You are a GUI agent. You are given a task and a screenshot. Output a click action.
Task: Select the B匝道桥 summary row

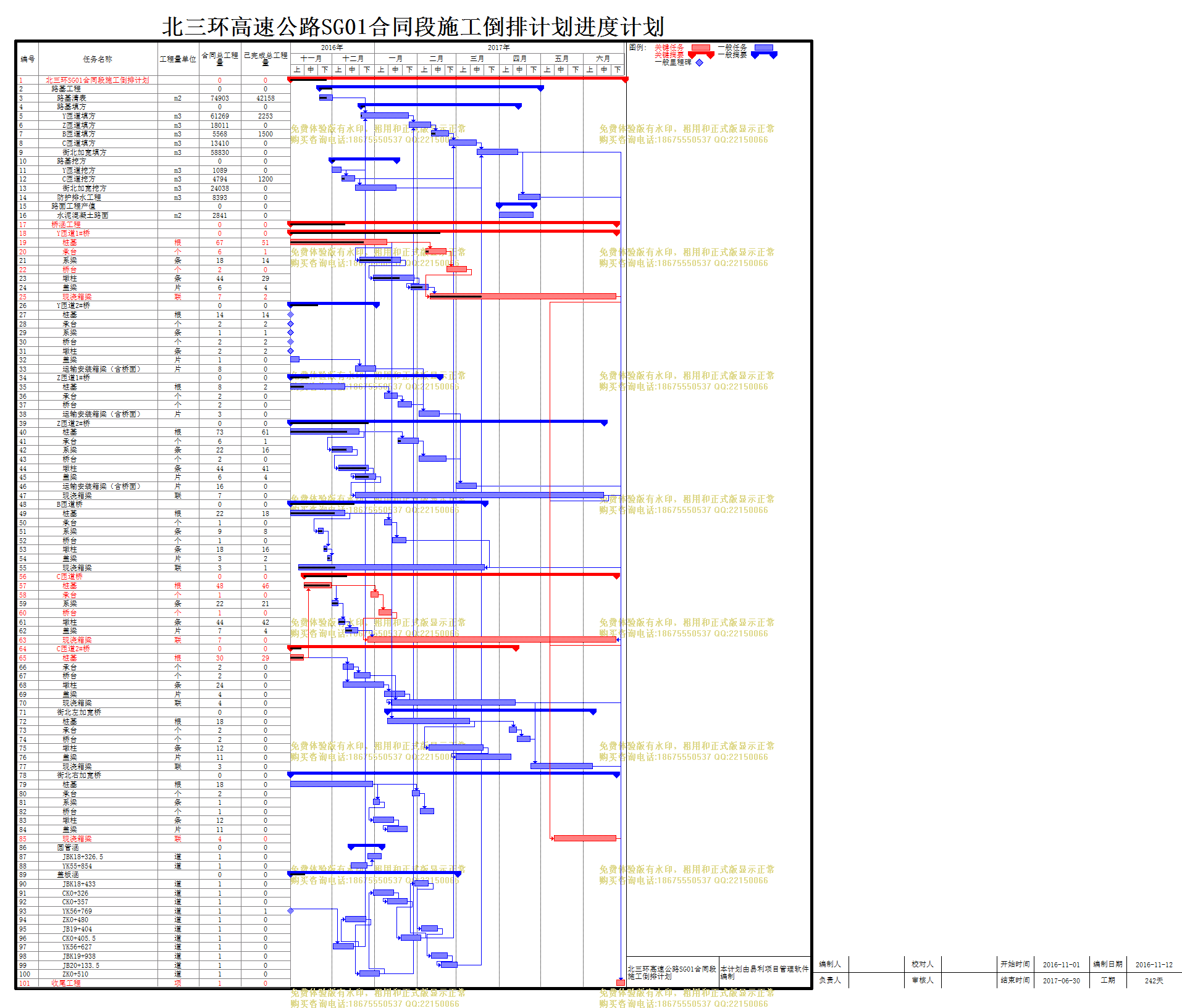153,504
